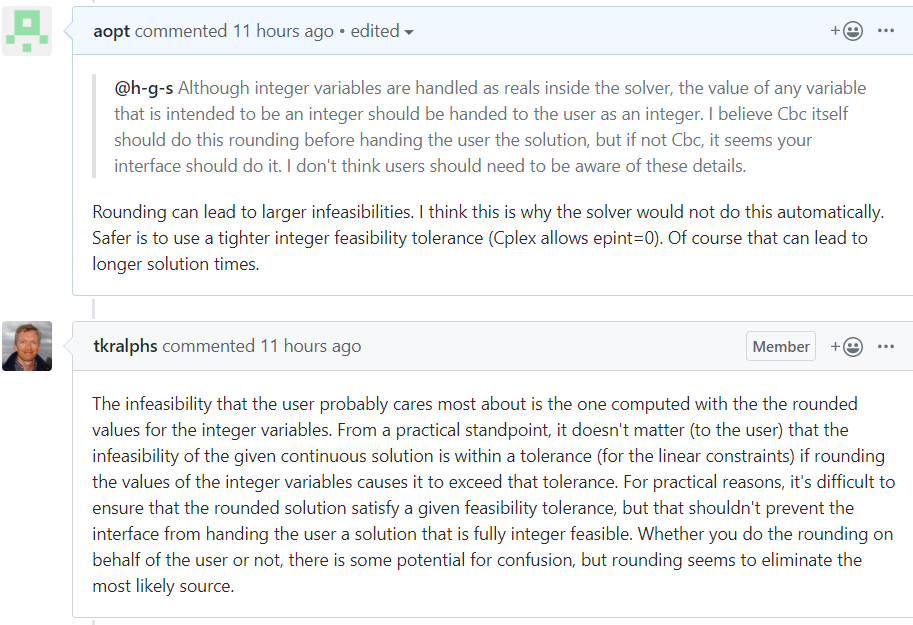Open tkralphs' profile from their username
Screen dimensions: 913x625
point(127,346)
